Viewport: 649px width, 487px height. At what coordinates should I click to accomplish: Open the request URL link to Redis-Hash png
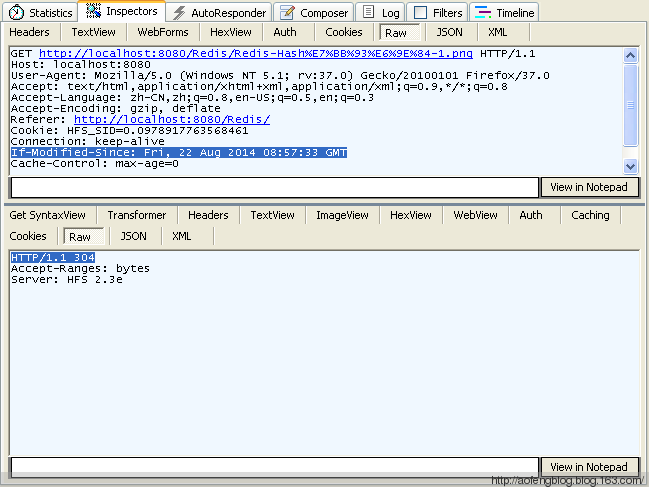tap(256, 53)
